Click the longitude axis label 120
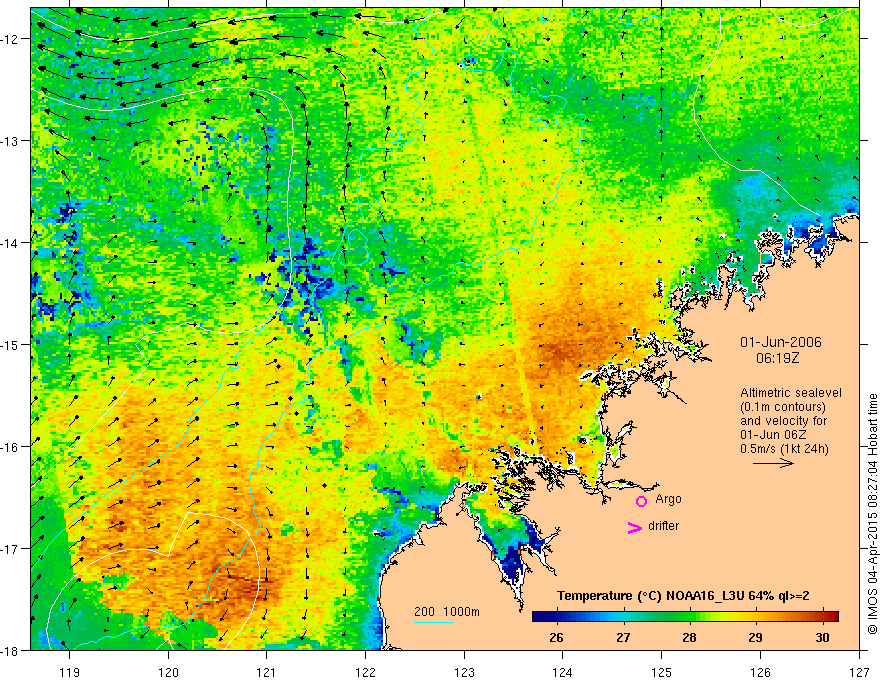880x680 pixels. [x=168, y=672]
